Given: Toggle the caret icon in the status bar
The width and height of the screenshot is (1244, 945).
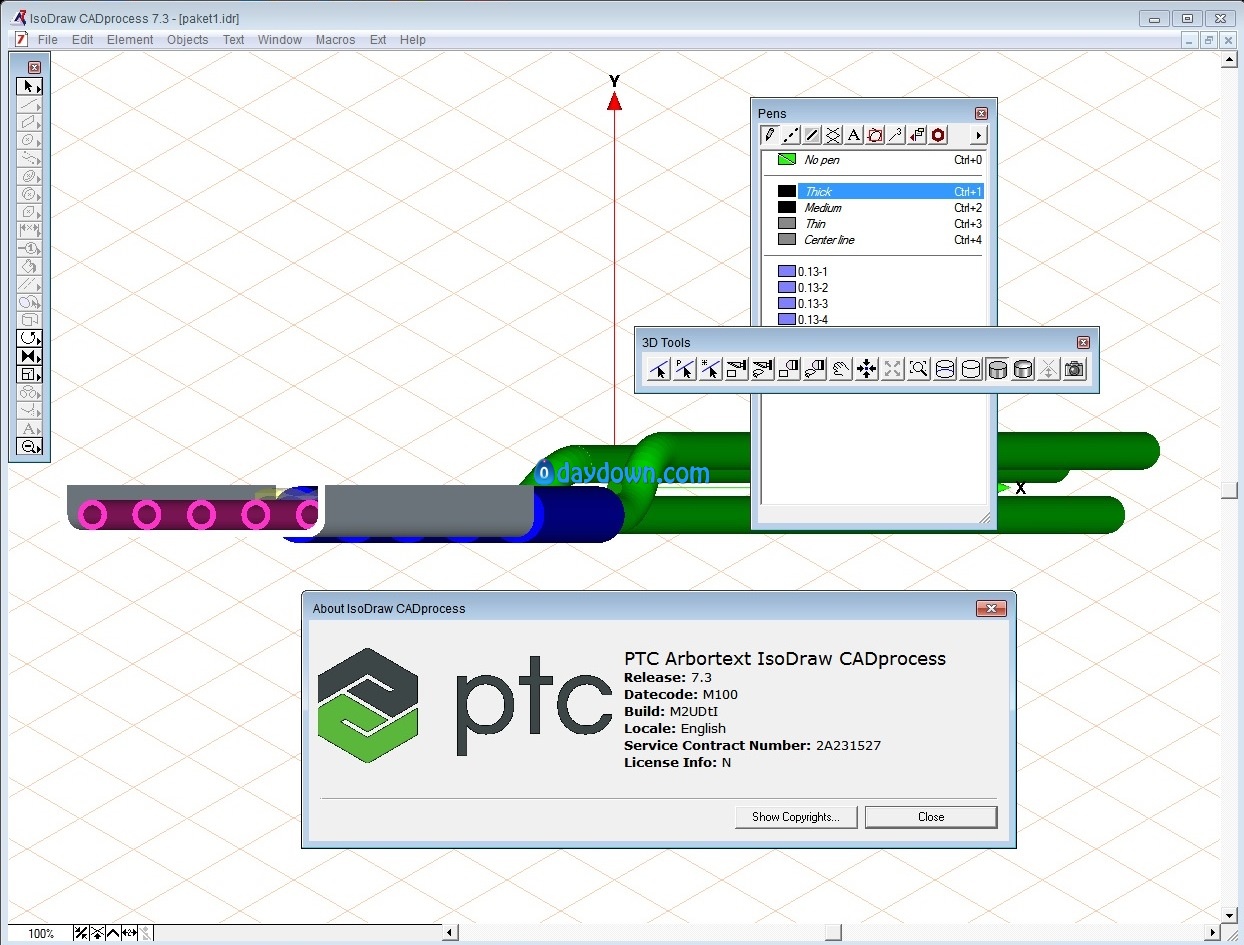Looking at the screenshot, I should [113, 933].
